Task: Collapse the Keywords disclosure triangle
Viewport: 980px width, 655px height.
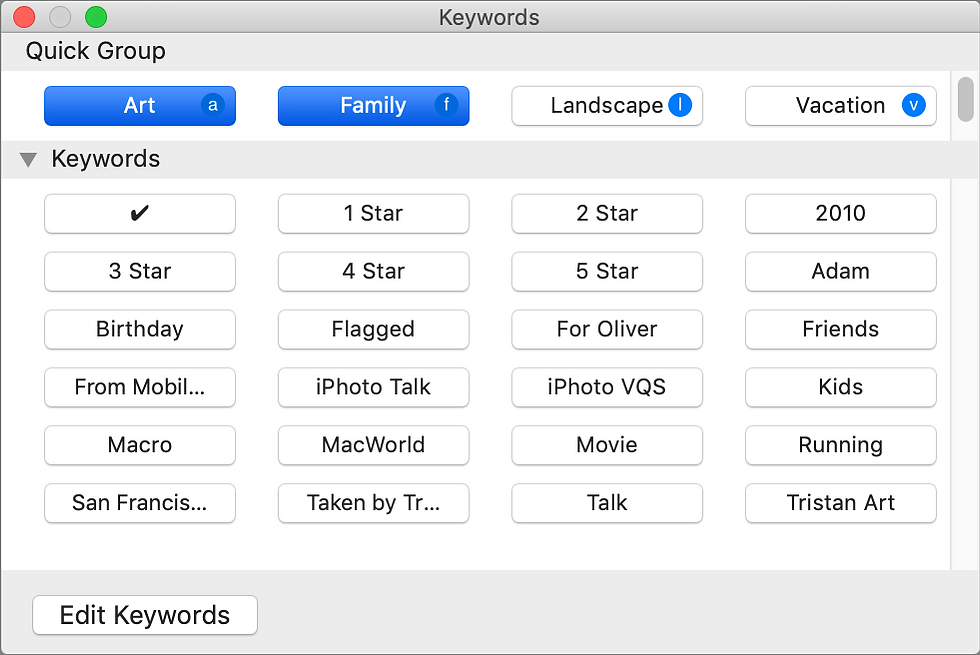Action: click(28, 160)
